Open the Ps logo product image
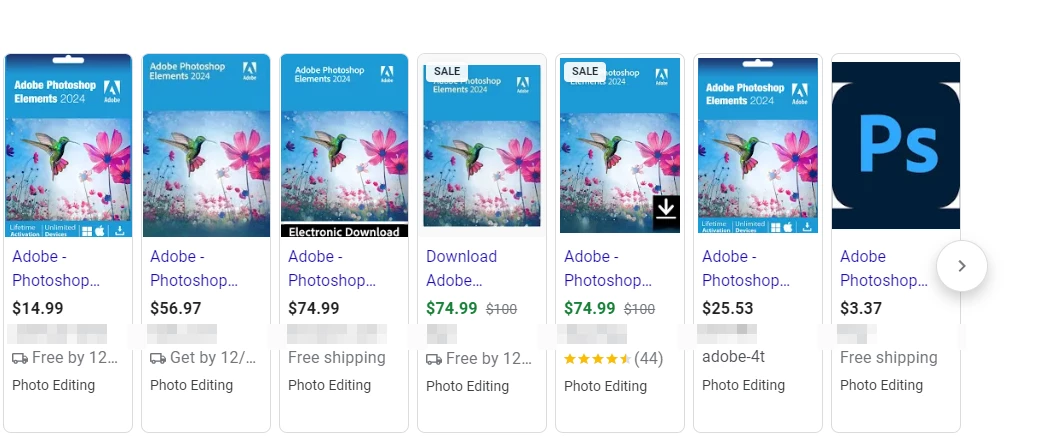The width and height of the screenshot is (1046, 441). pyautogui.click(x=896, y=145)
